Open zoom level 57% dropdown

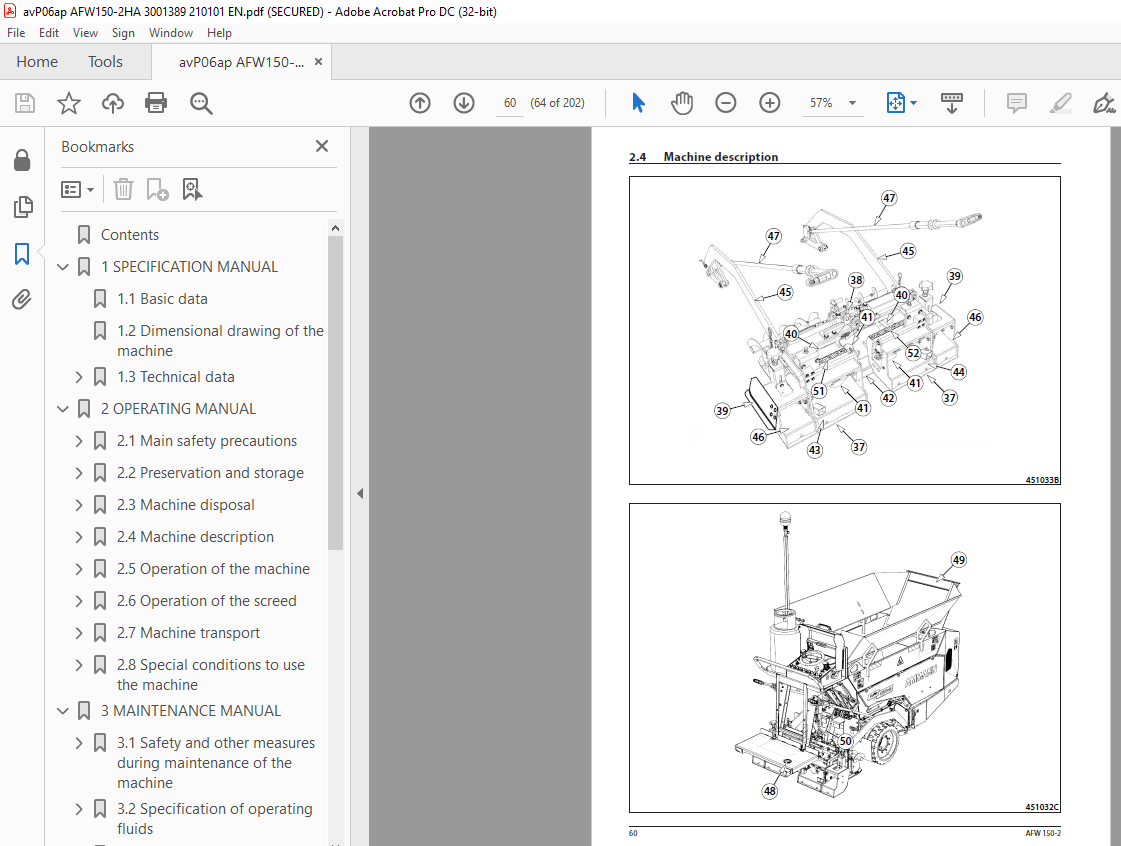[x=852, y=103]
